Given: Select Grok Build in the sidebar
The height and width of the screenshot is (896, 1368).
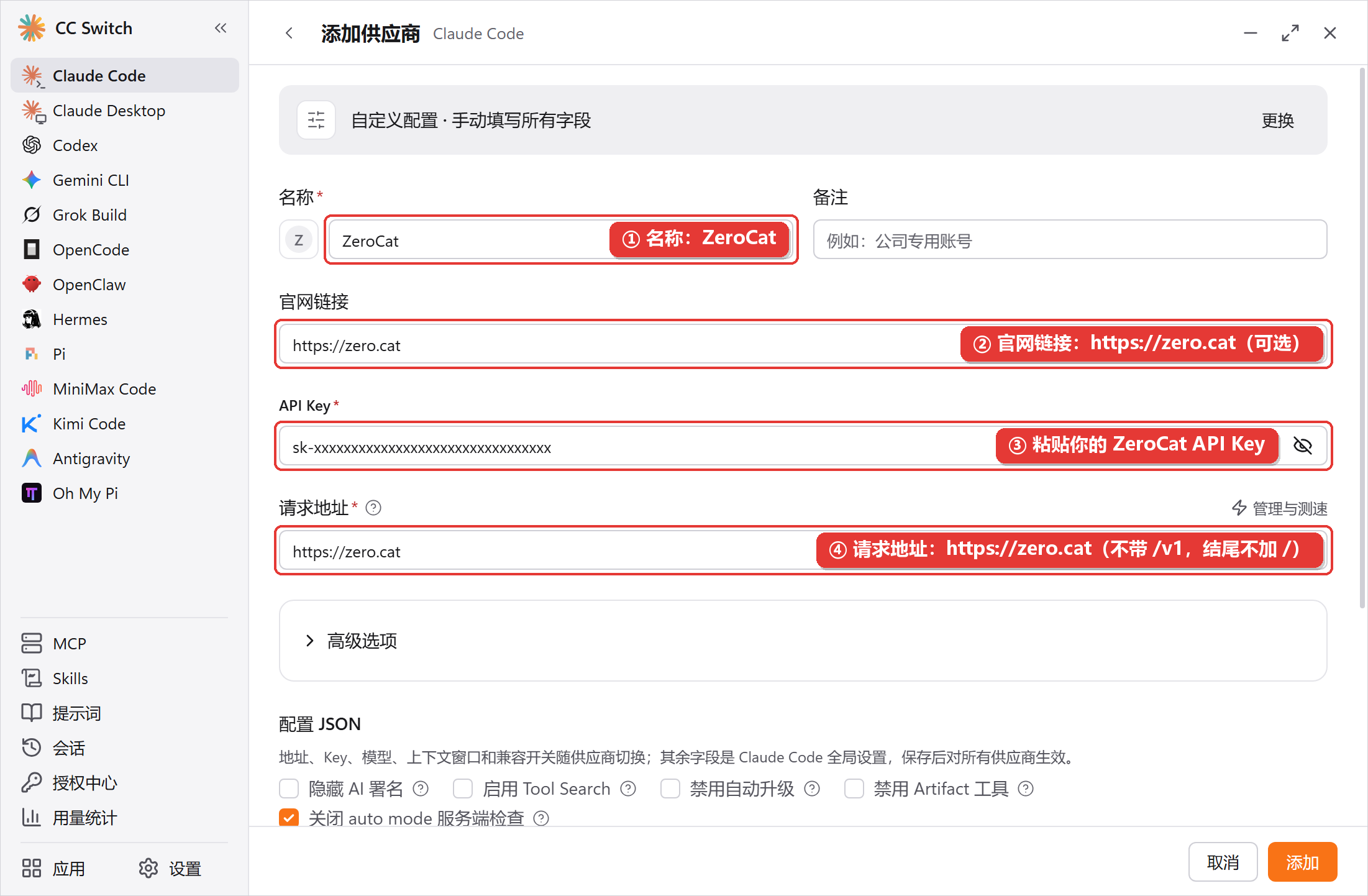Looking at the screenshot, I should (125, 215).
